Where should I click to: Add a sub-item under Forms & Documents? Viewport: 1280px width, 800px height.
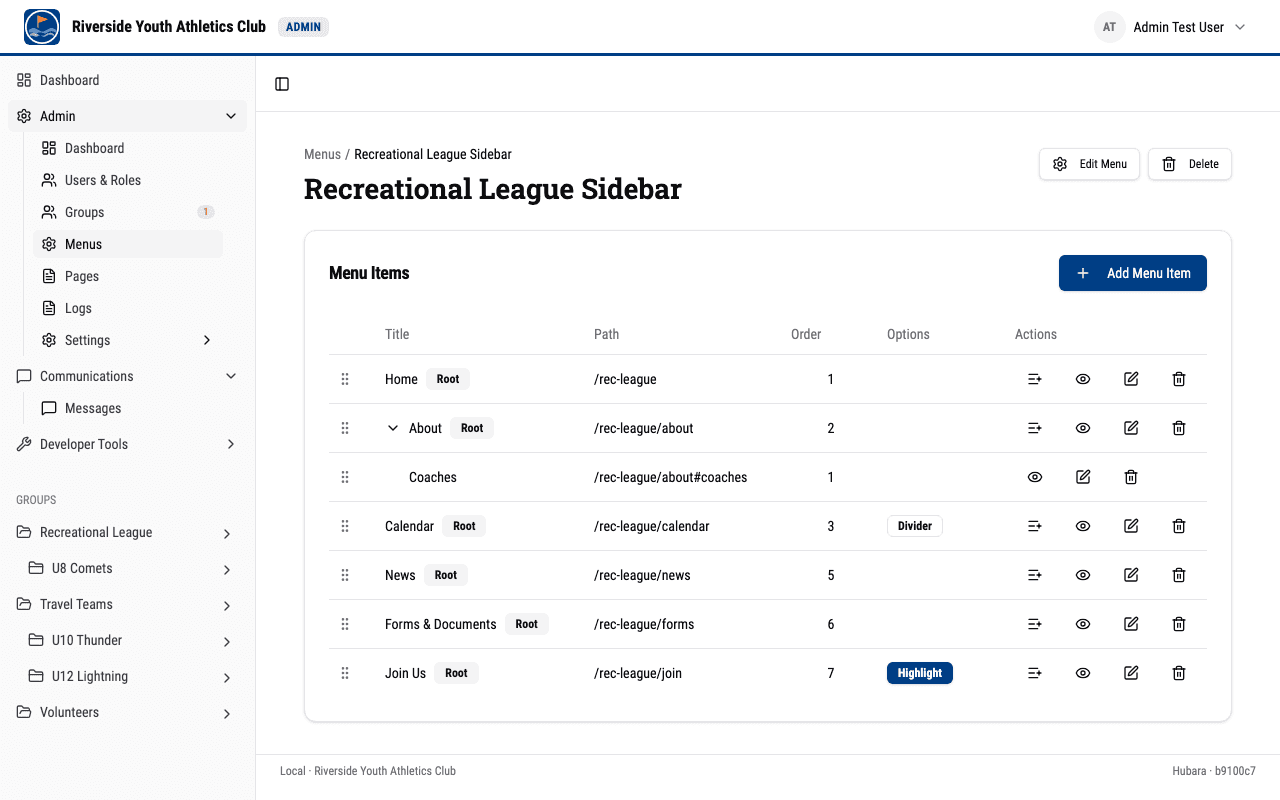click(1035, 624)
